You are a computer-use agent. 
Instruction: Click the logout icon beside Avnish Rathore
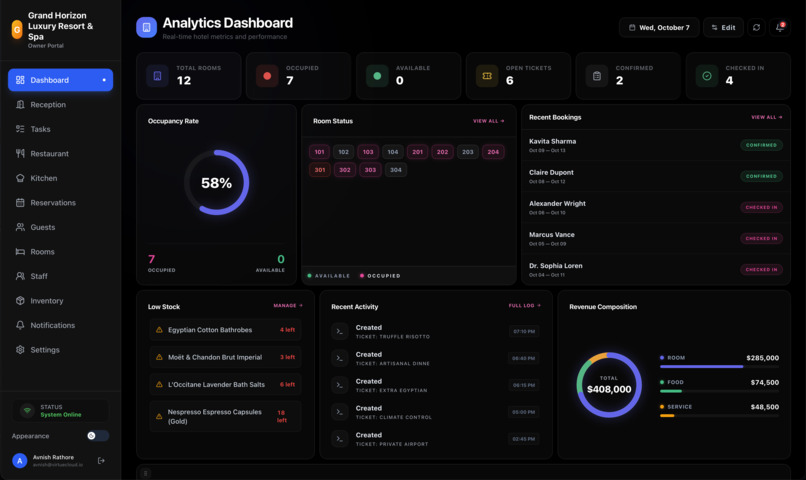[x=101, y=460]
